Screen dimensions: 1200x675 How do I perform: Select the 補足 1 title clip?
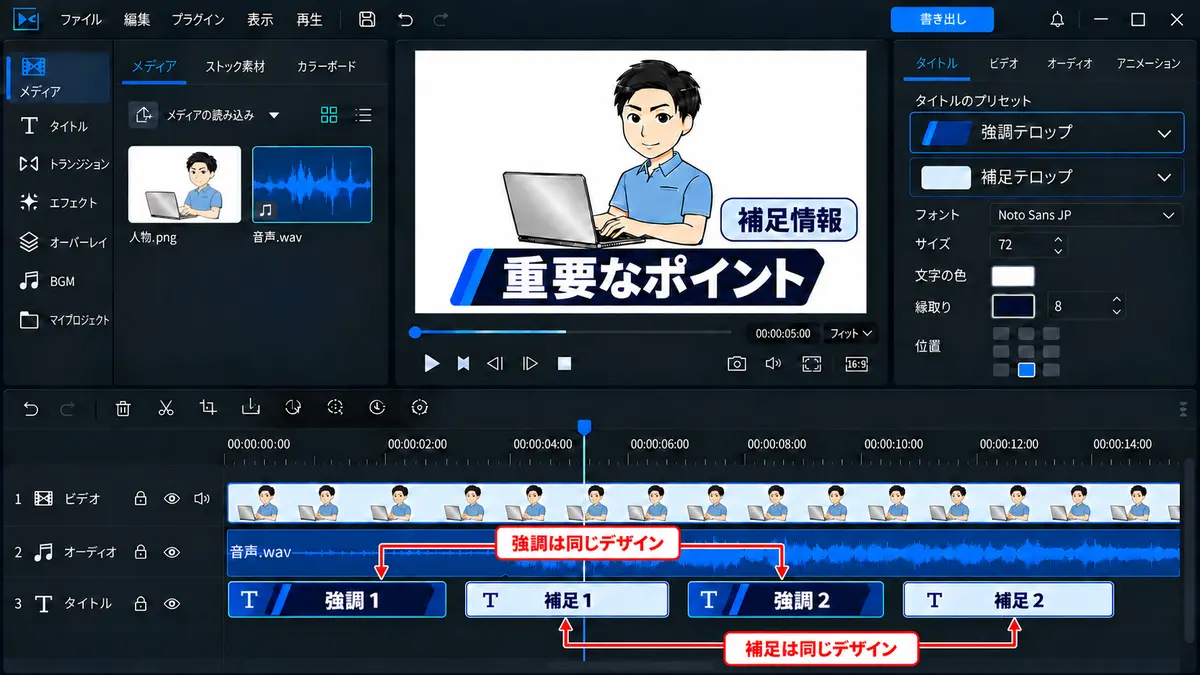pyautogui.click(x=567, y=600)
